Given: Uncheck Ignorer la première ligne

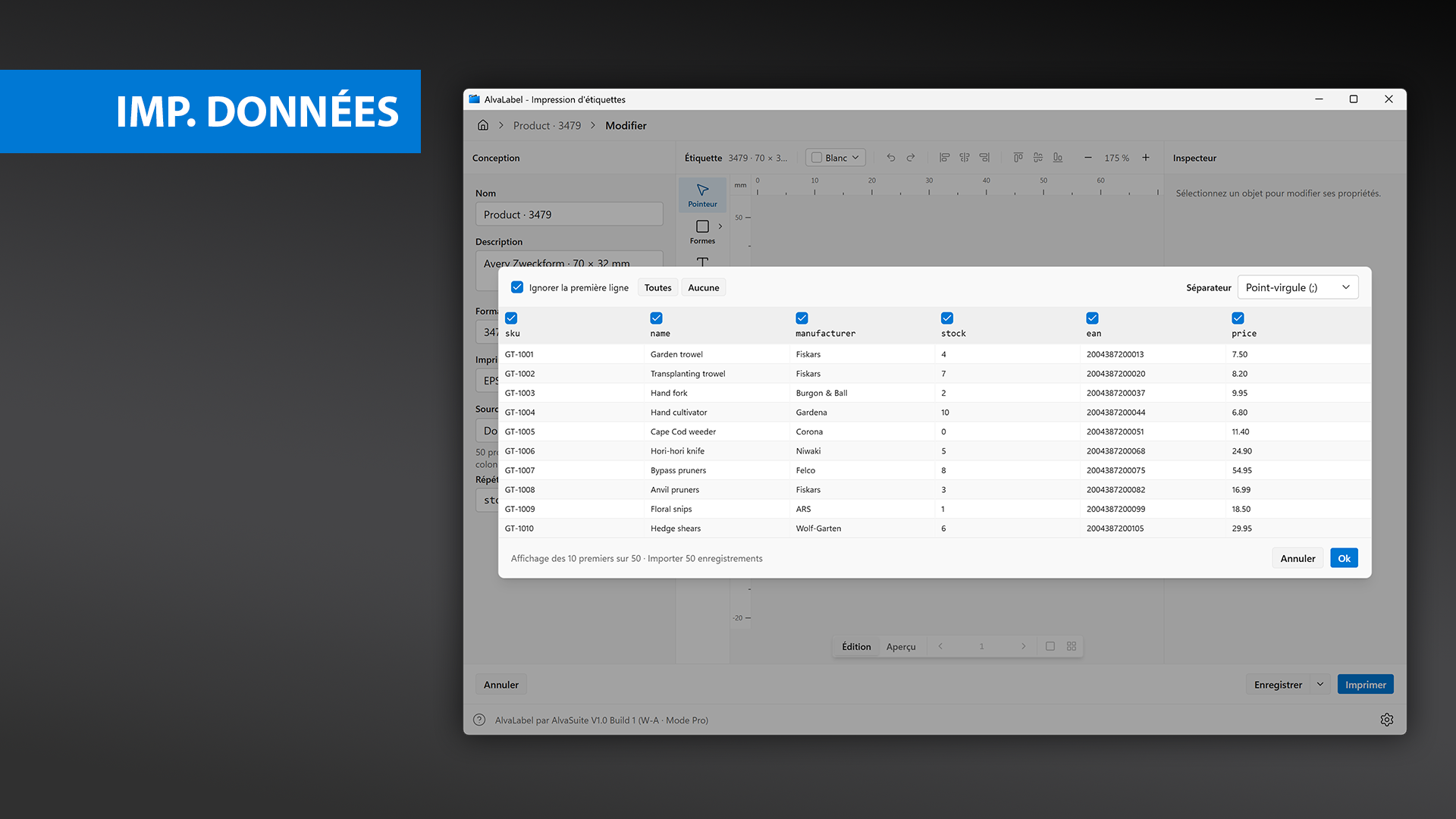Looking at the screenshot, I should click(x=517, y=287).
